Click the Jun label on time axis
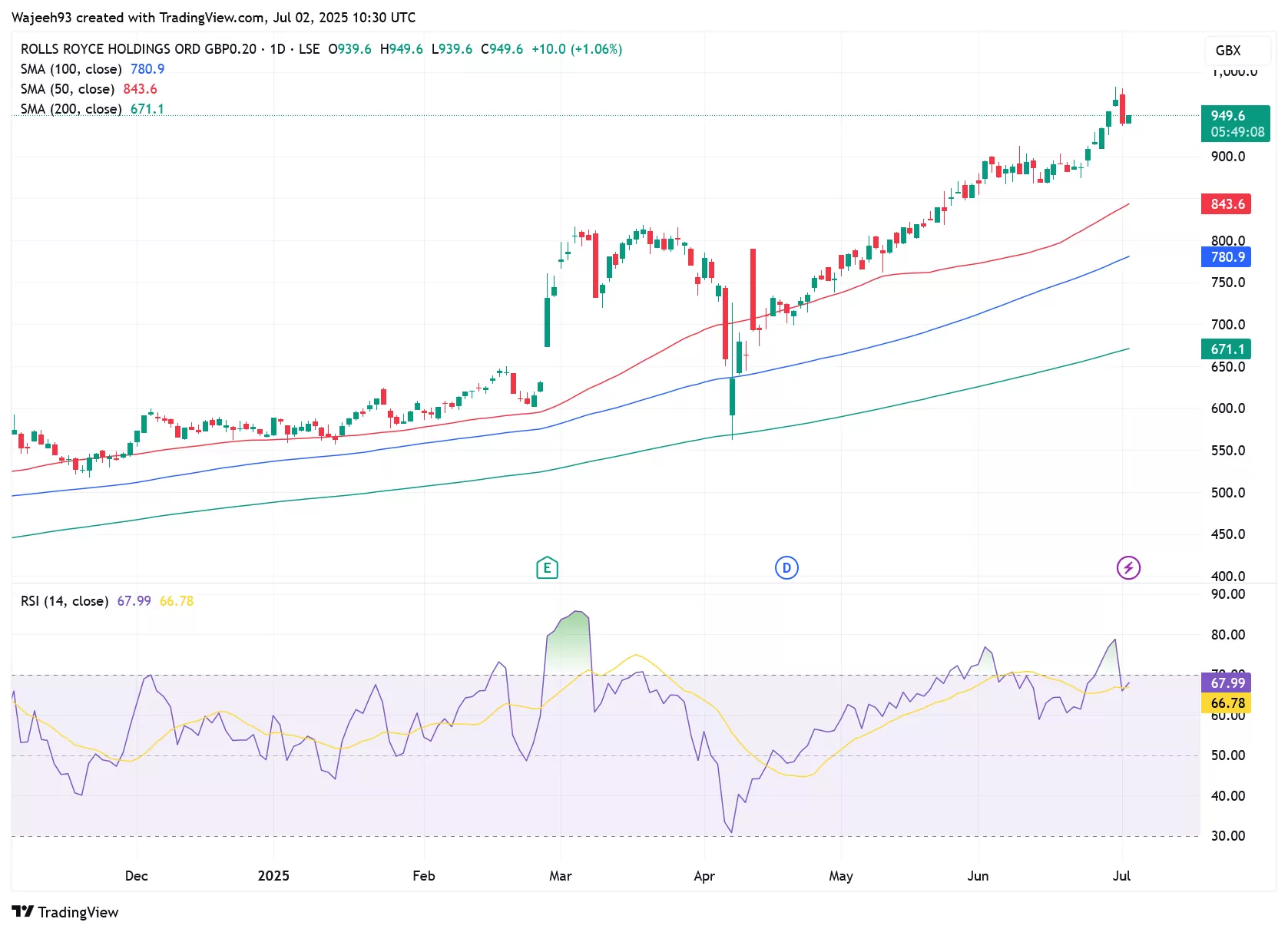This screenshot has height=932, width=1288. 977,876
